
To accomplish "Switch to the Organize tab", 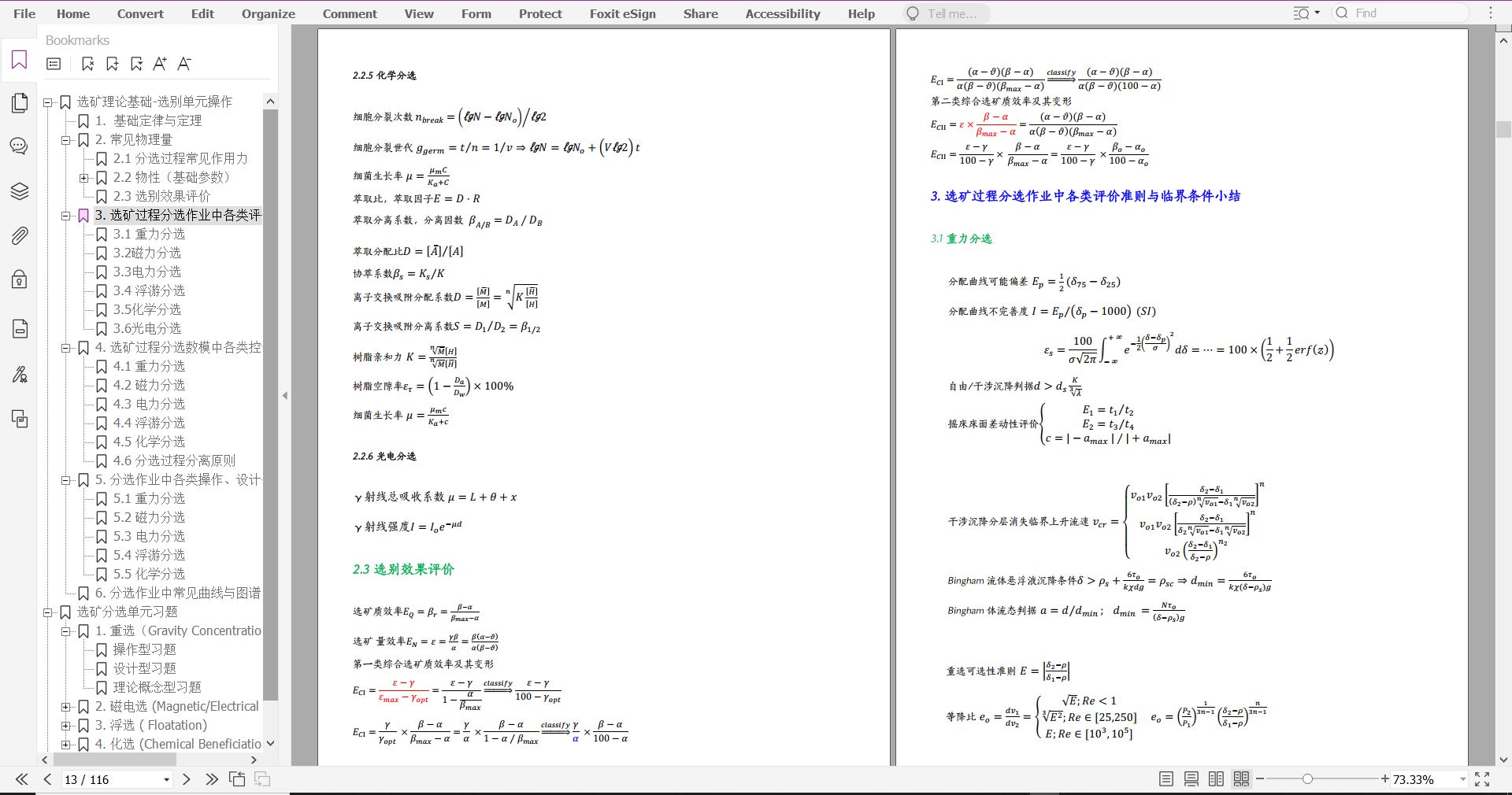I will (x=269, y=13).
